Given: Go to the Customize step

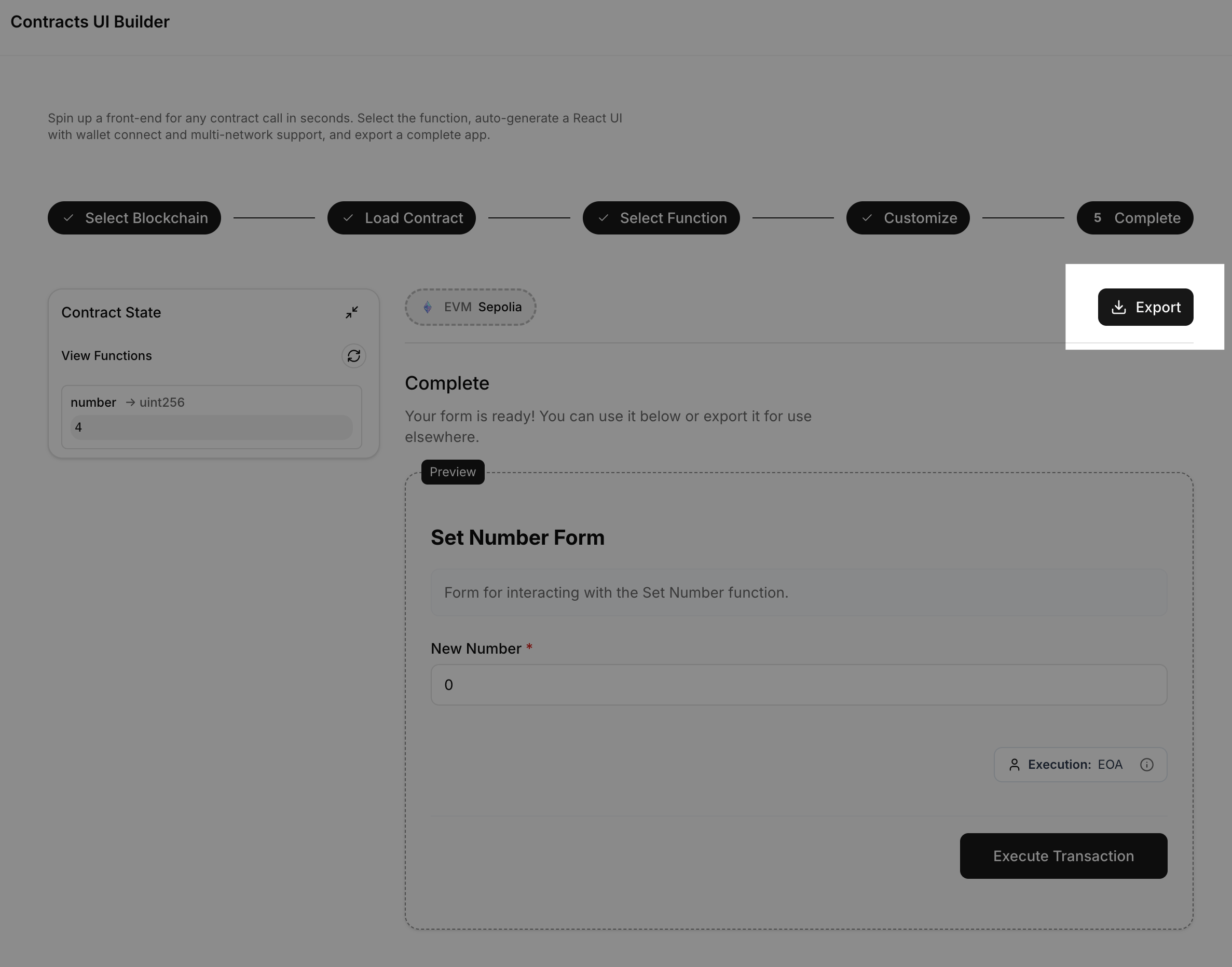Looking at the screenshot, I should [908, 217].
